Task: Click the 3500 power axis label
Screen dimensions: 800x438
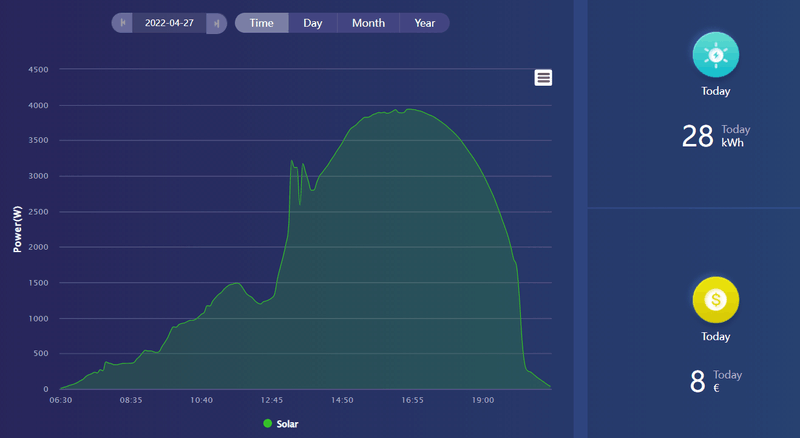Action: pyautogui.click(x=38, y=140)
